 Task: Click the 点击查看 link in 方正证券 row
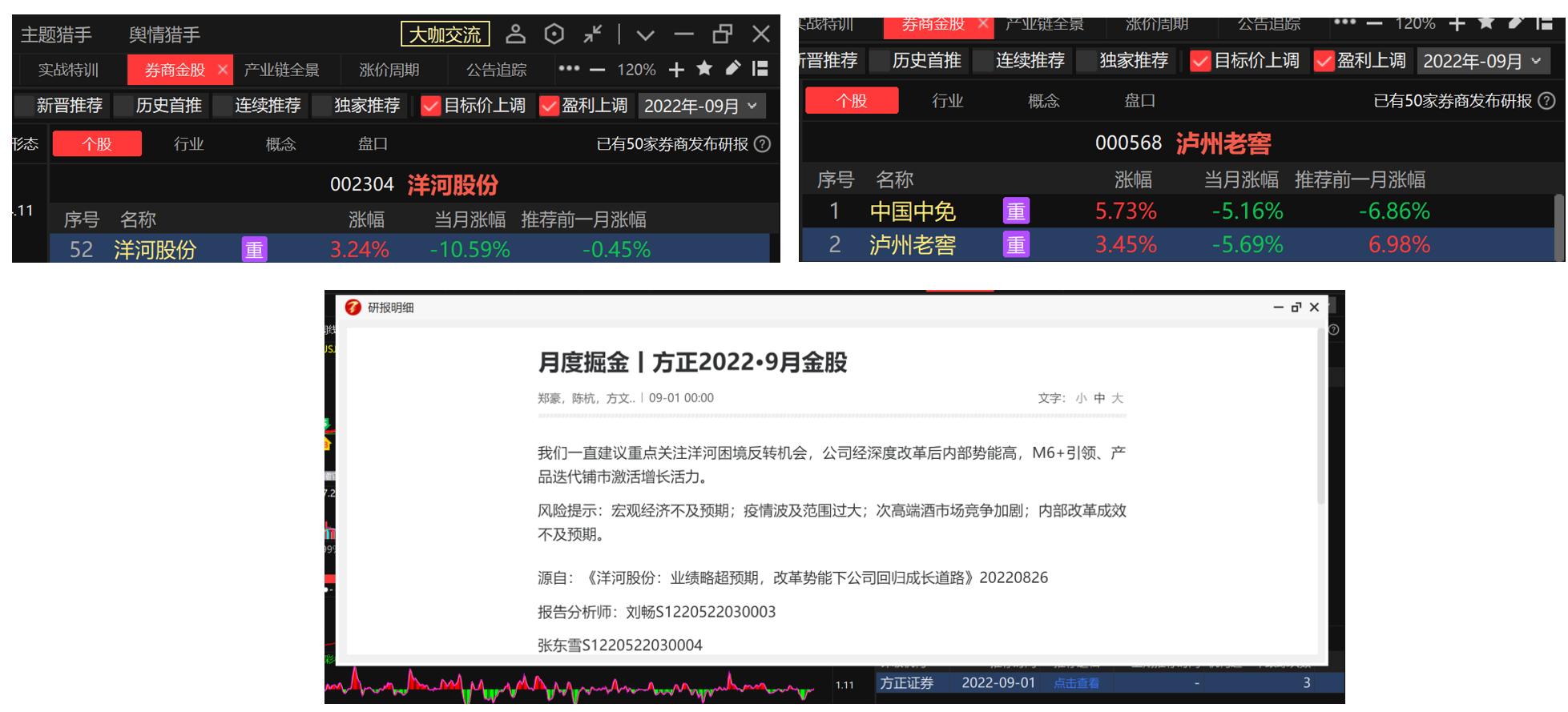1076,683
